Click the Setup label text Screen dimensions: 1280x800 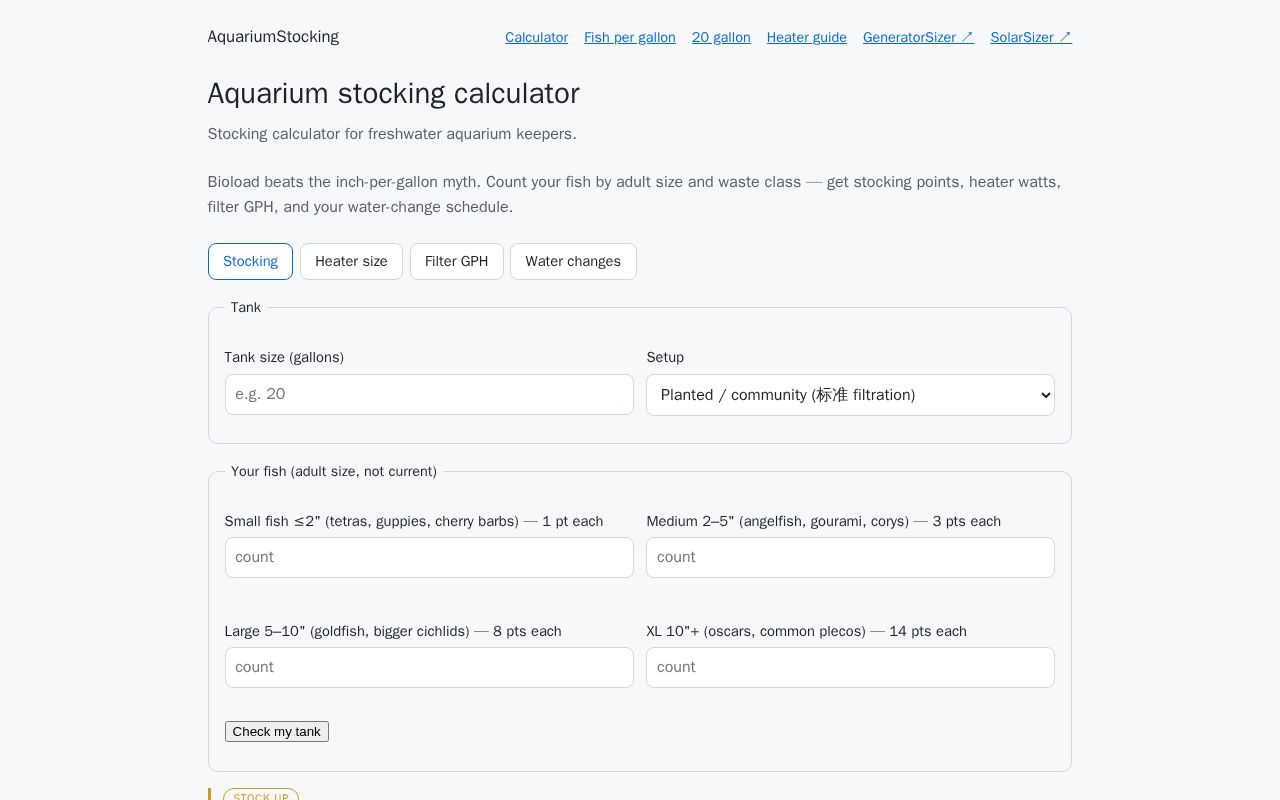665,357
